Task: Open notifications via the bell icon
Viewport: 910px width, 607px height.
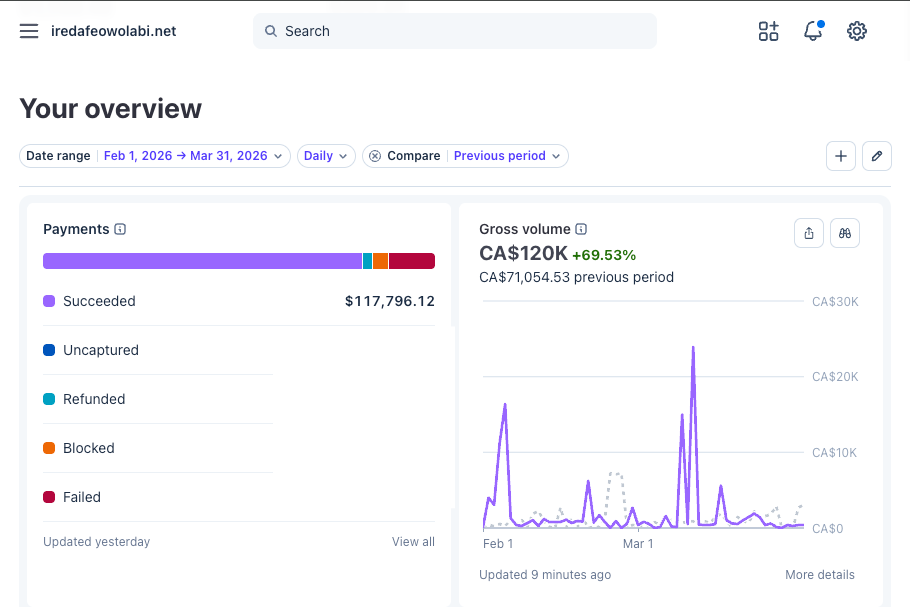Action: click(x=812, y=31)
